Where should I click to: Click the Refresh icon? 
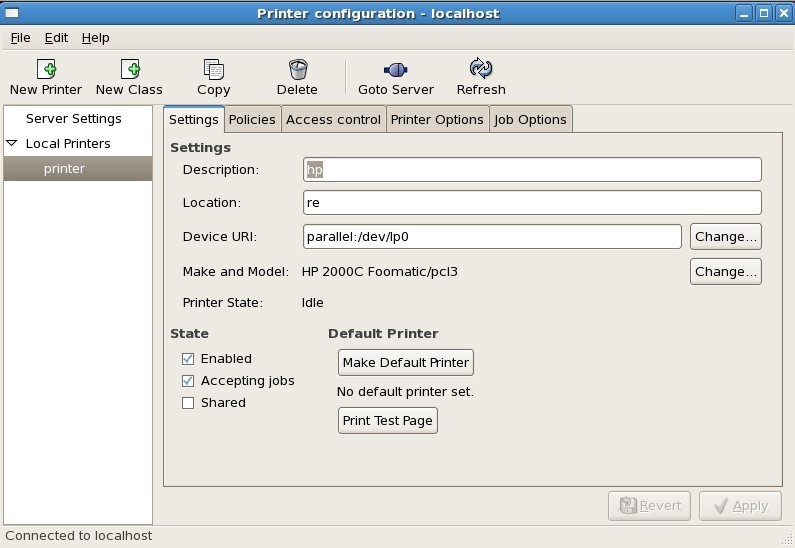481,68
